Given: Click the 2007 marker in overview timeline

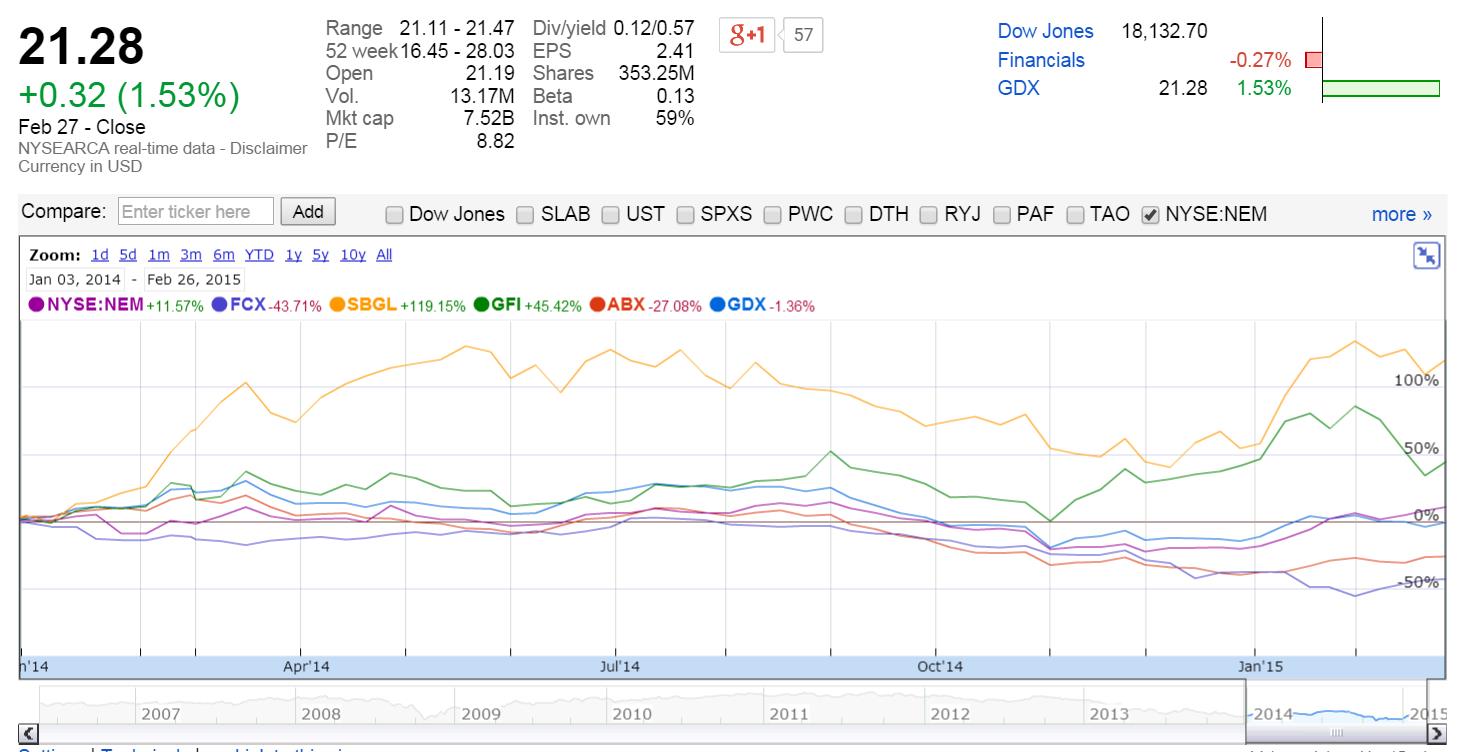Looking at the screenshot, I should 161,714.
